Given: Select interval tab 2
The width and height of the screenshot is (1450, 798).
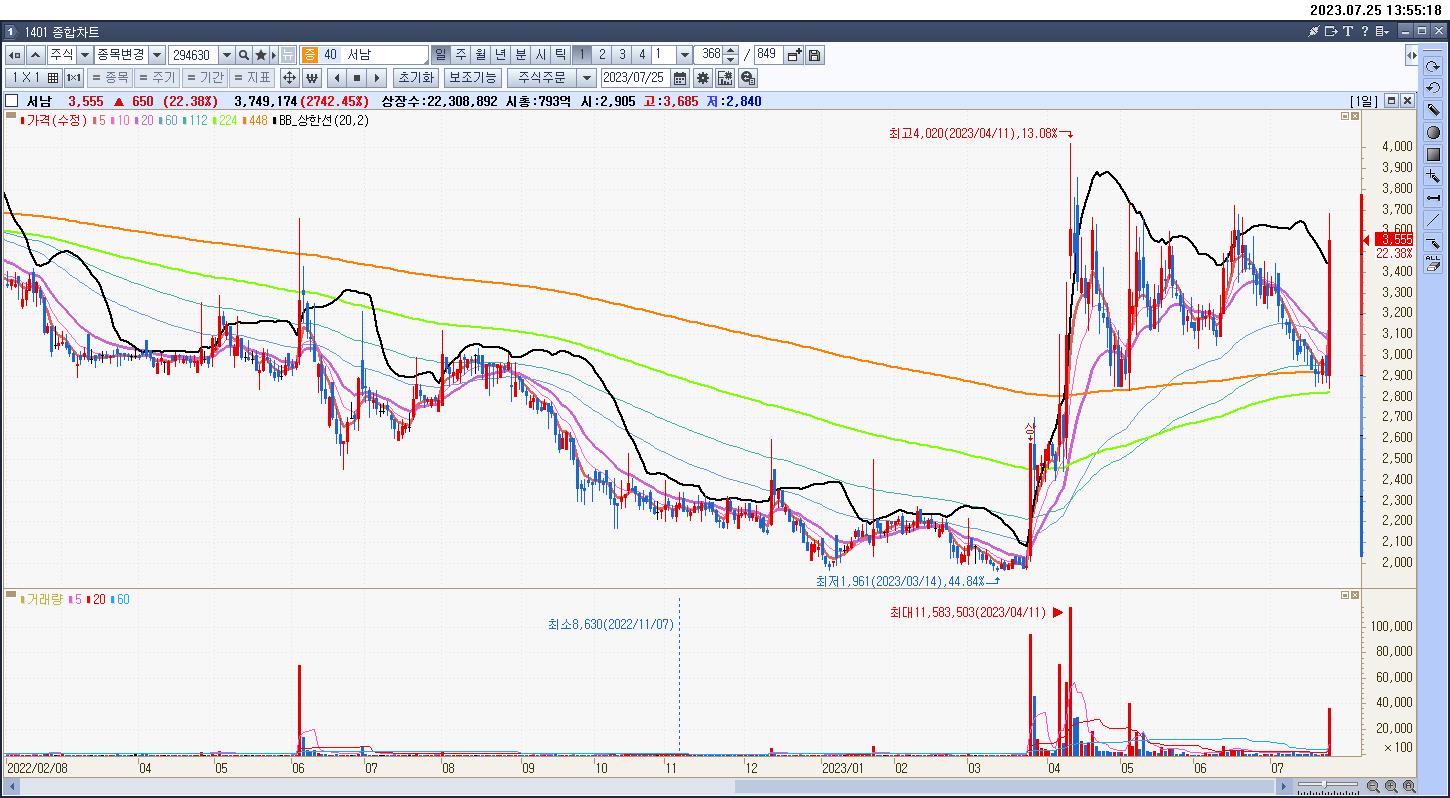Looking at the screenshot, I should point(602,55).
